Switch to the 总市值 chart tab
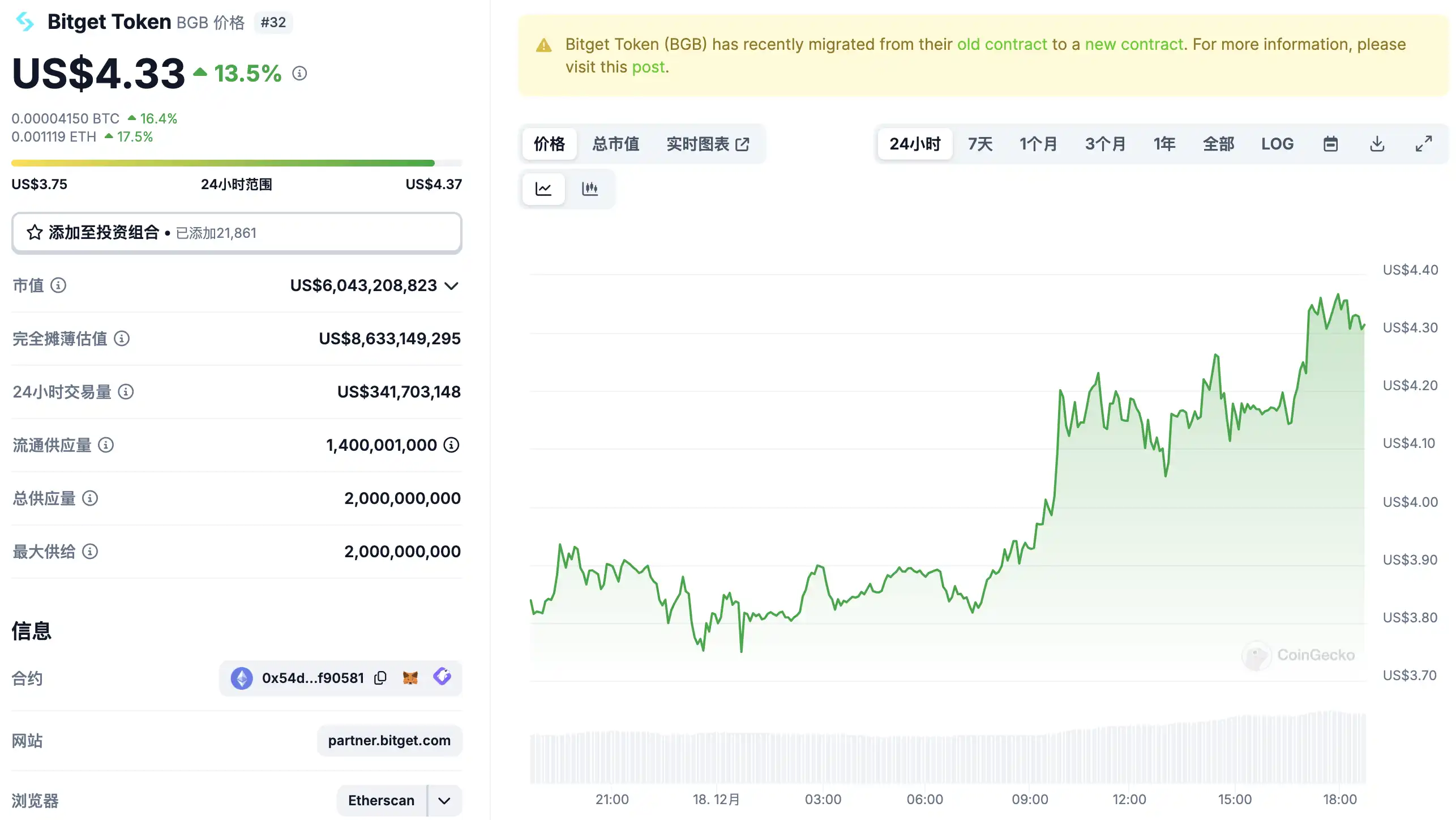Image resolution: width=1456 pixels, height=820 pixels. tap(615, 144)
